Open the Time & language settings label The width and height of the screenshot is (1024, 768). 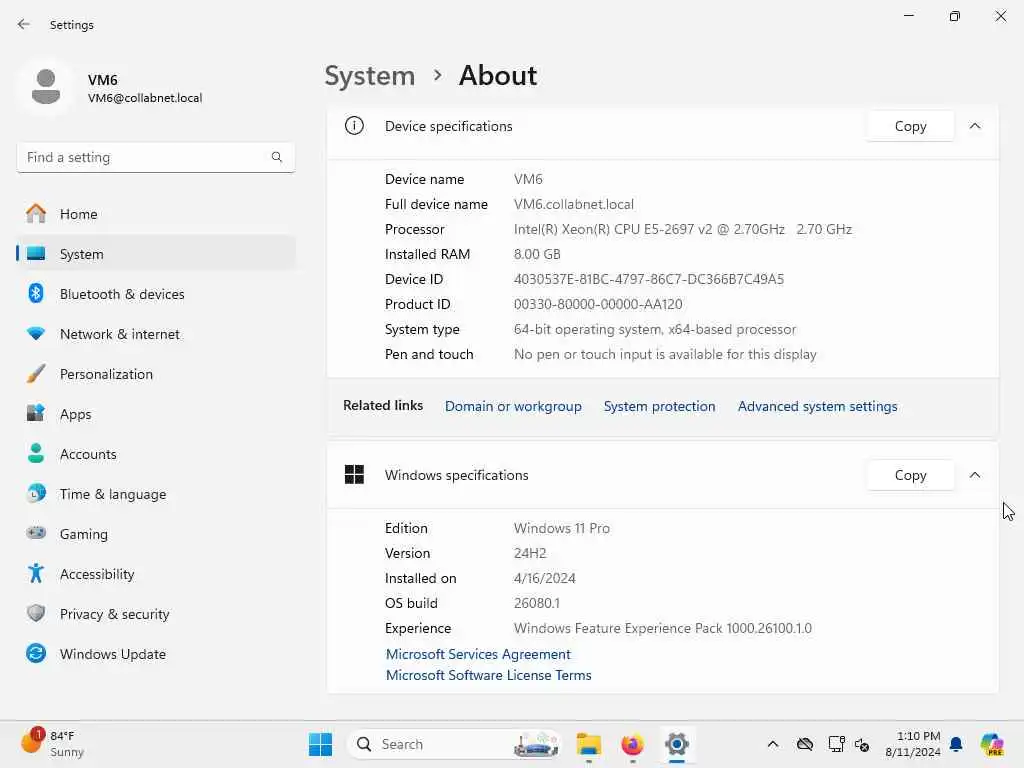[x=113, y=494]
